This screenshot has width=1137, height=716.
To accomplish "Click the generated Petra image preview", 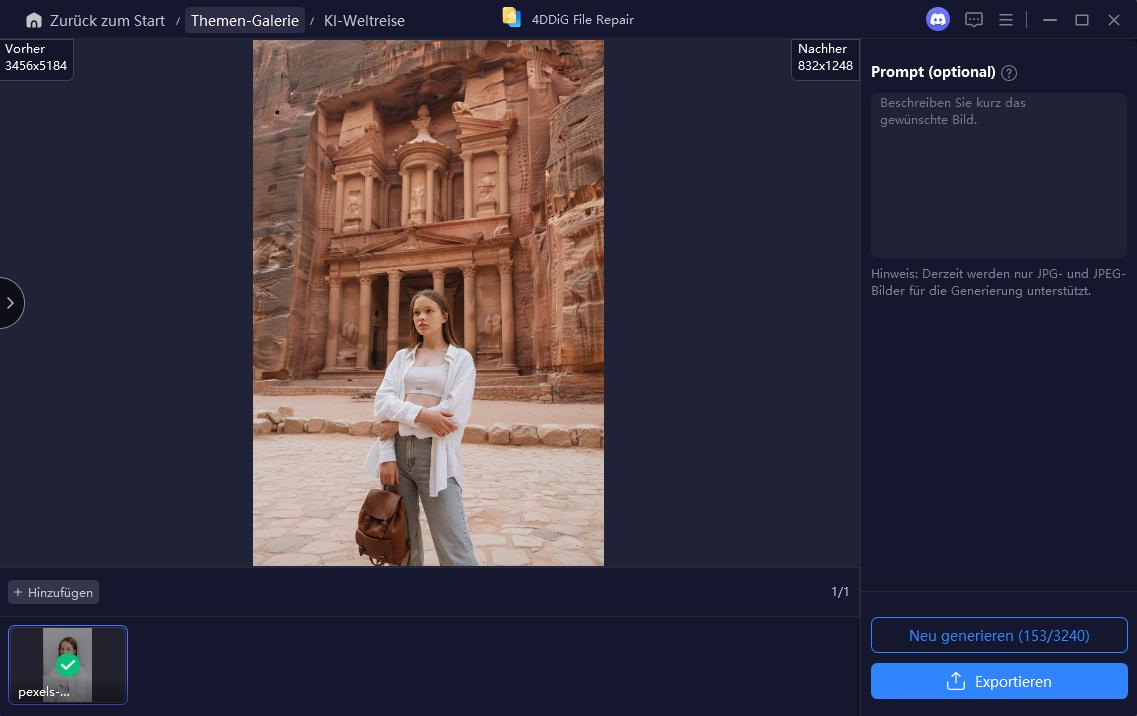I will click(x=428, y=303).
